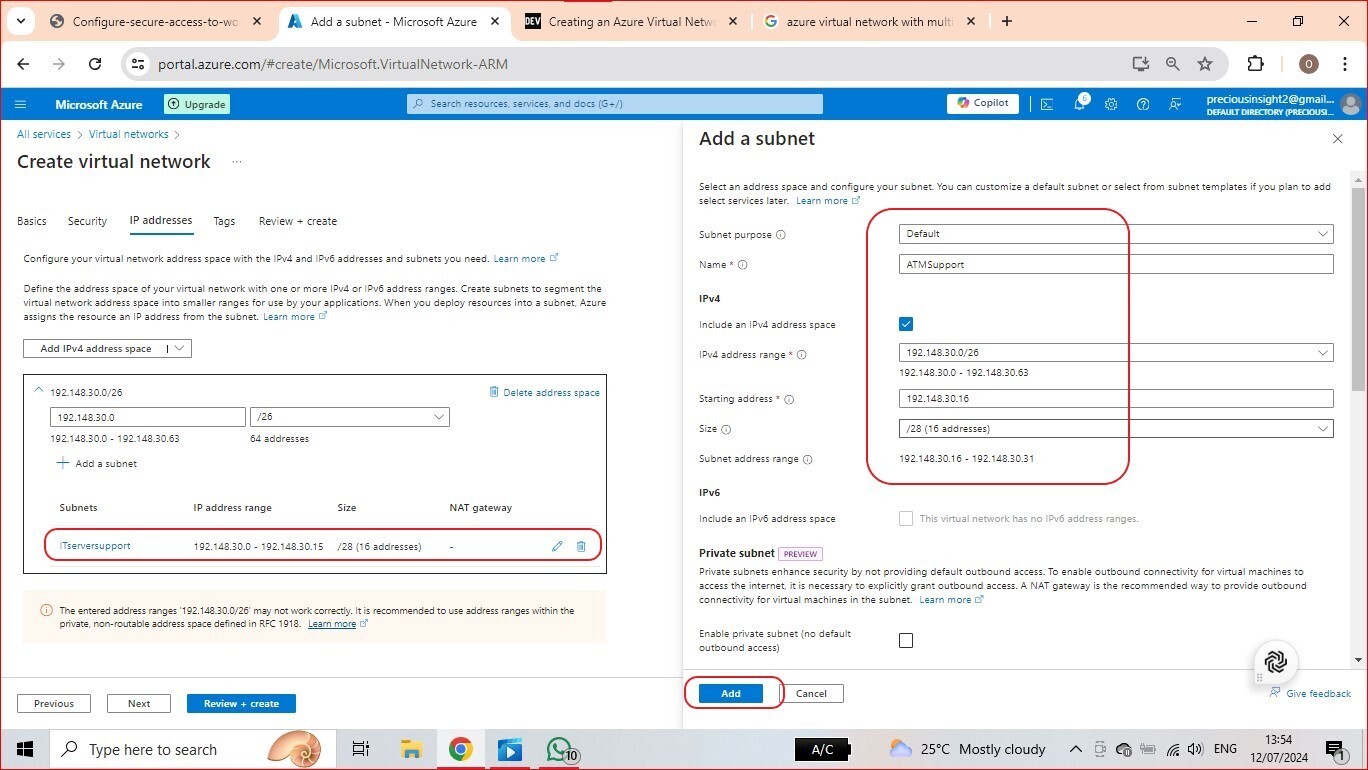The height and width of the screenshot is (770, 1368).
Task: Open Windows Start menu
Action: (24, 750)
